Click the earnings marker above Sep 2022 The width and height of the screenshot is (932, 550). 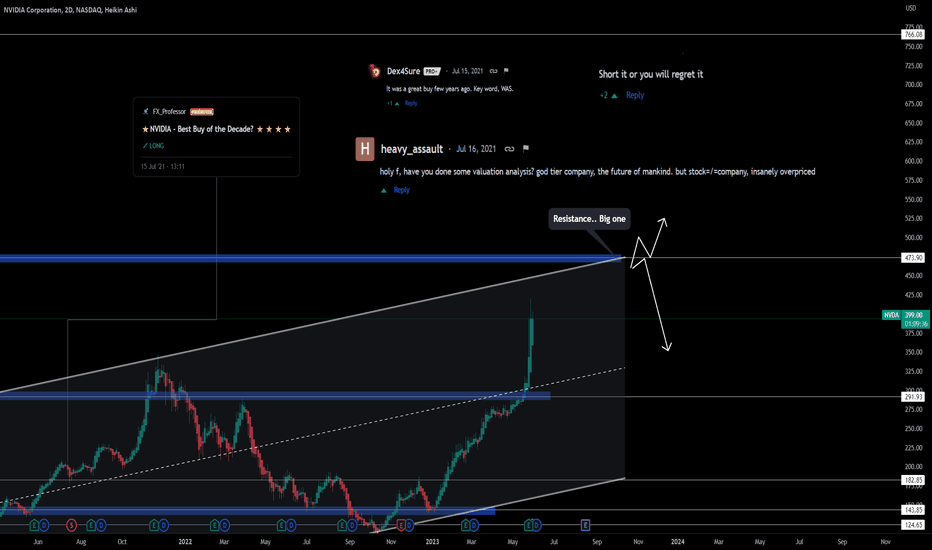tap(342, 525)
